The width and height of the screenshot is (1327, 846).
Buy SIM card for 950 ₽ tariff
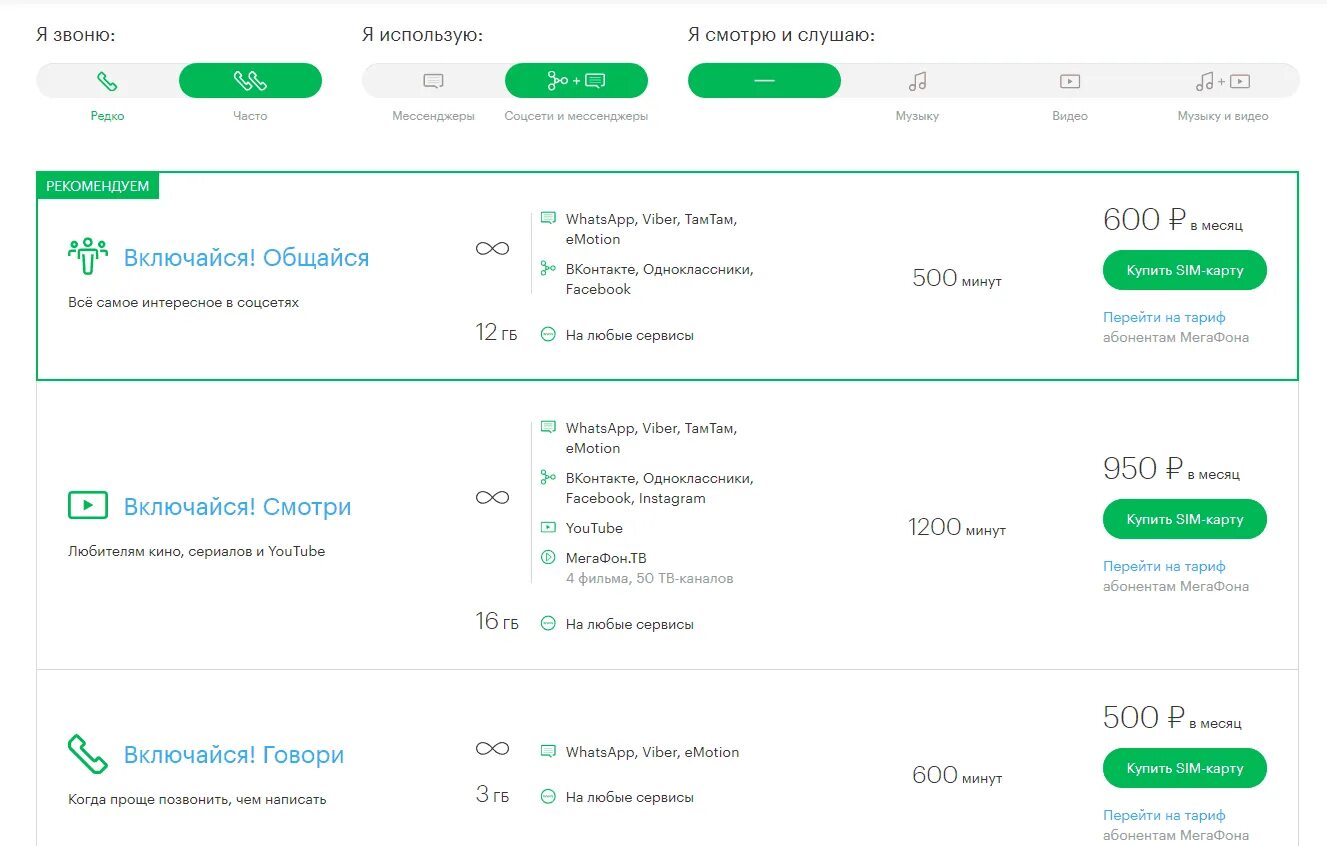point(1185,520)
